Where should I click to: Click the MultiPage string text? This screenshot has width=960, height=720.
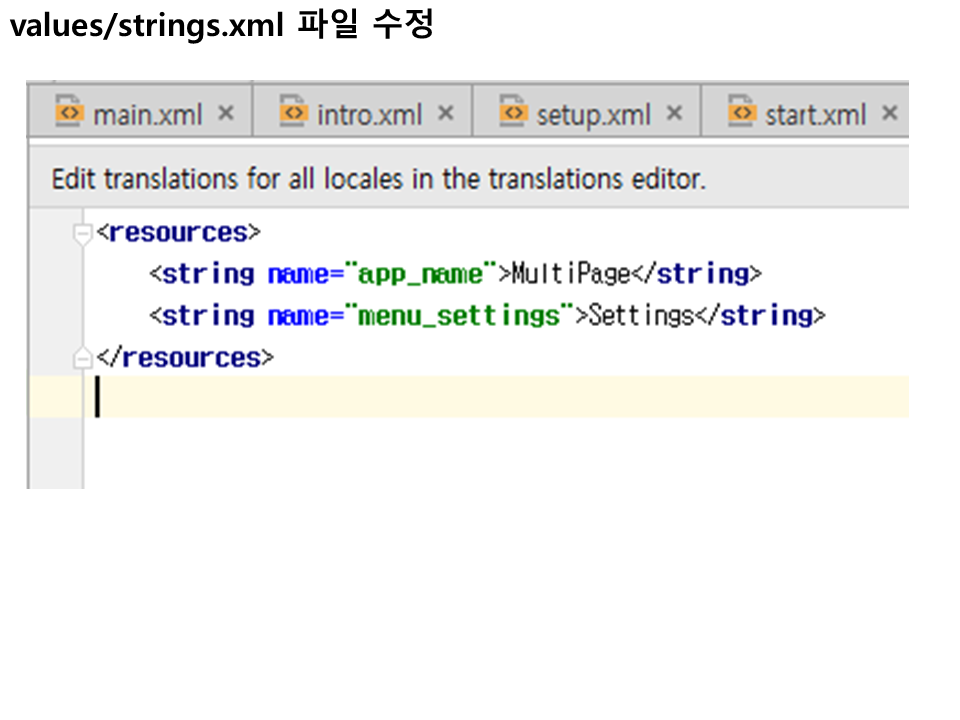[x=570, y=274]
